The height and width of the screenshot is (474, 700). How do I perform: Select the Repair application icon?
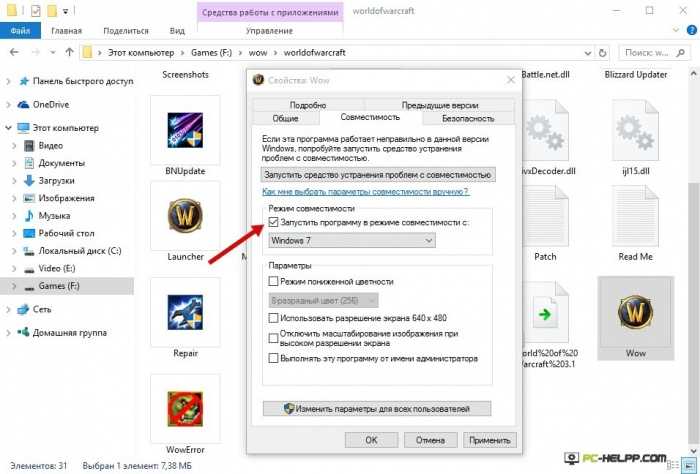point(185,312)
